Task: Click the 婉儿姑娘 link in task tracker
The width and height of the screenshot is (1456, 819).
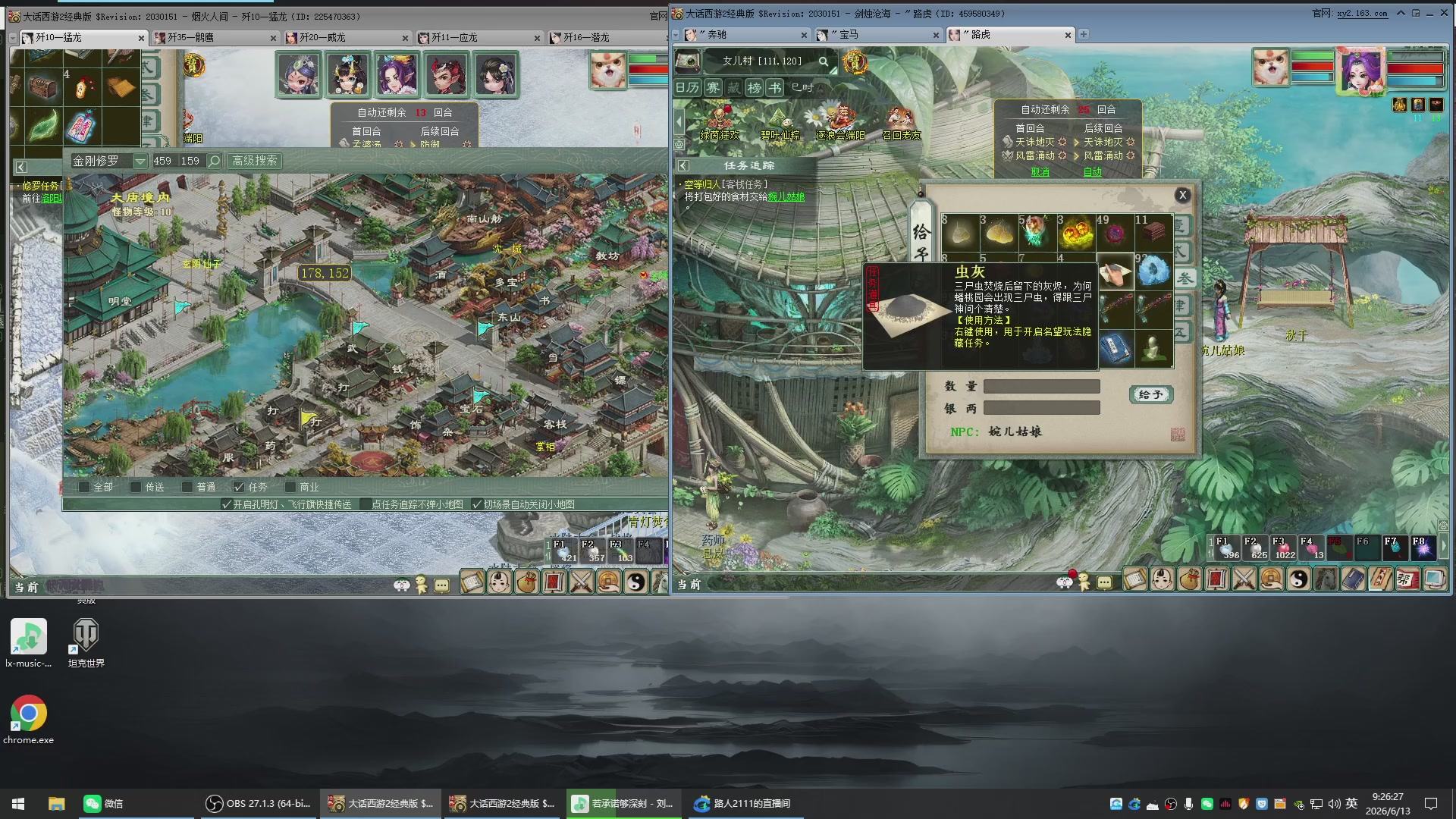Action: 786,196
